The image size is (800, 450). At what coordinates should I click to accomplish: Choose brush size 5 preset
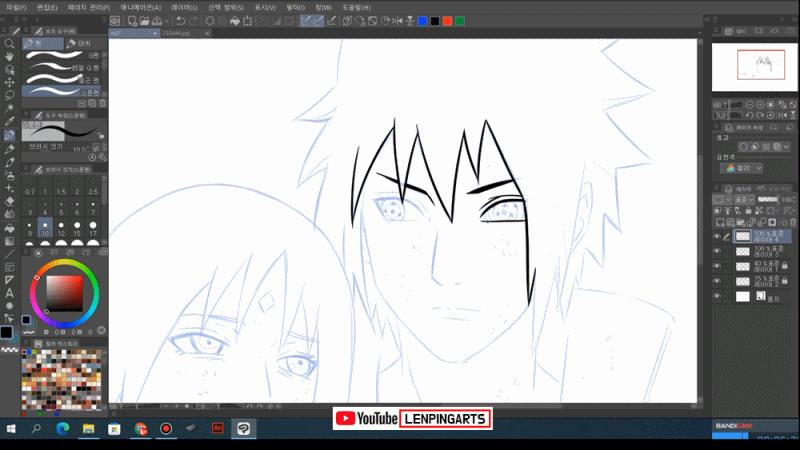(61, 208)
